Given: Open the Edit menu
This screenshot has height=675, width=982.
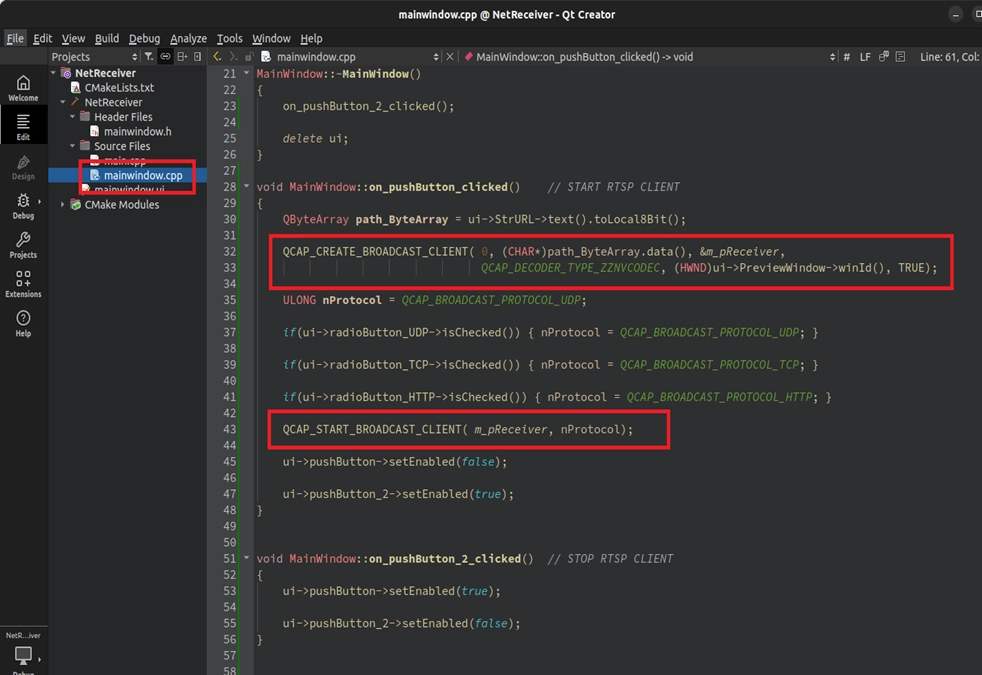Looking at the screenshot, I should point(43,38).
